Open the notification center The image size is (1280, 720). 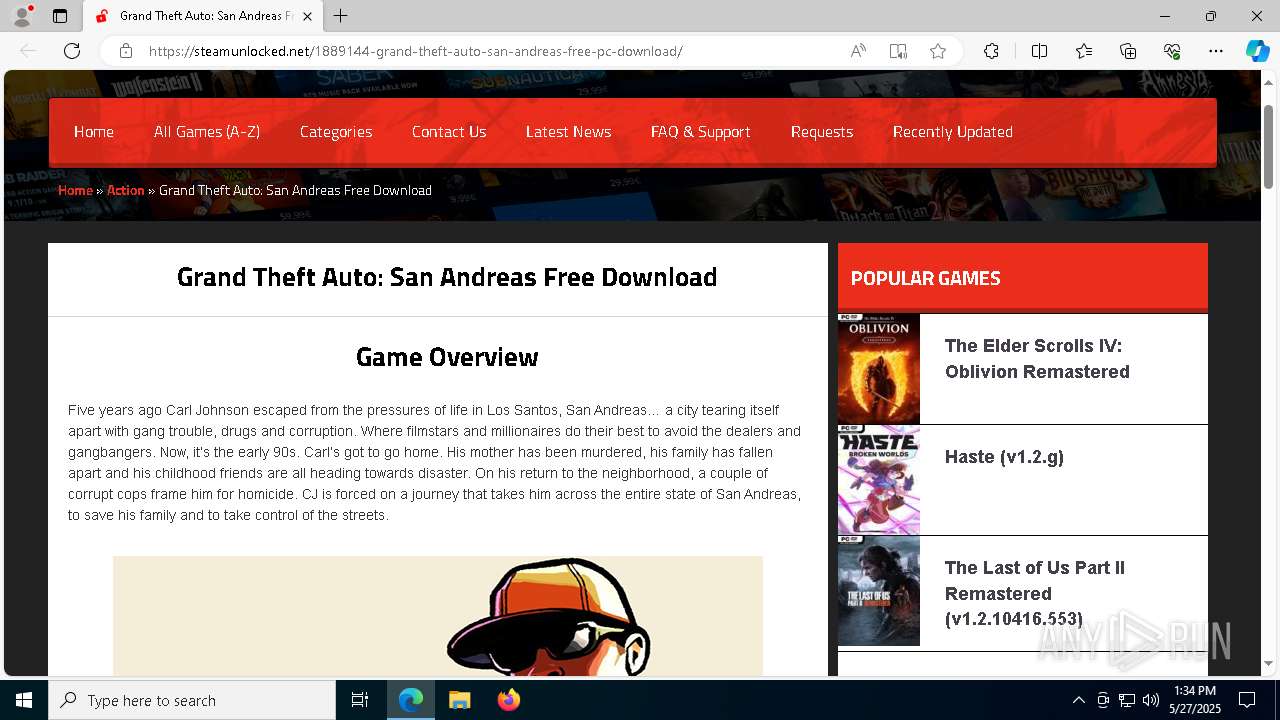coord(1247,700)
